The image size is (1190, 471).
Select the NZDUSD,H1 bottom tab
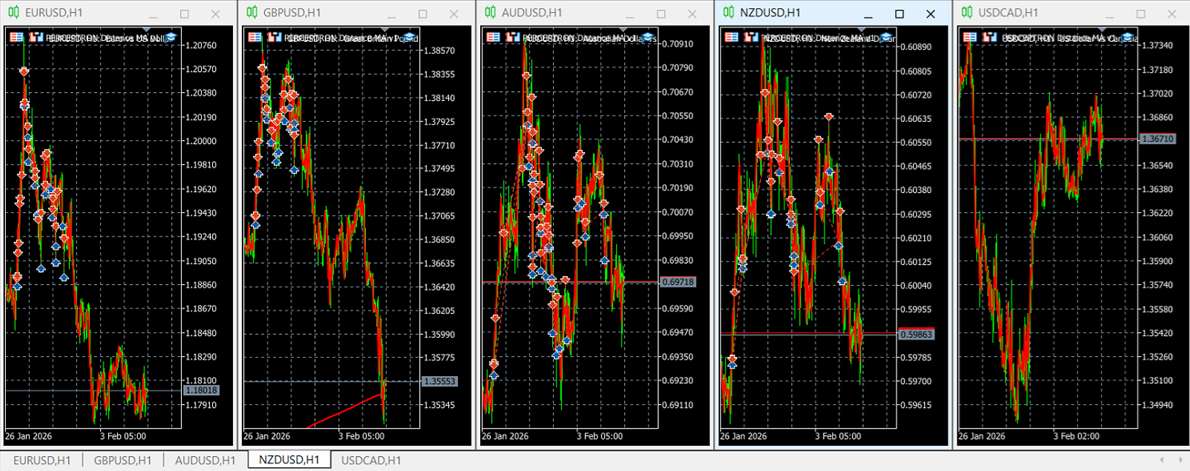[x=289, y=460]
